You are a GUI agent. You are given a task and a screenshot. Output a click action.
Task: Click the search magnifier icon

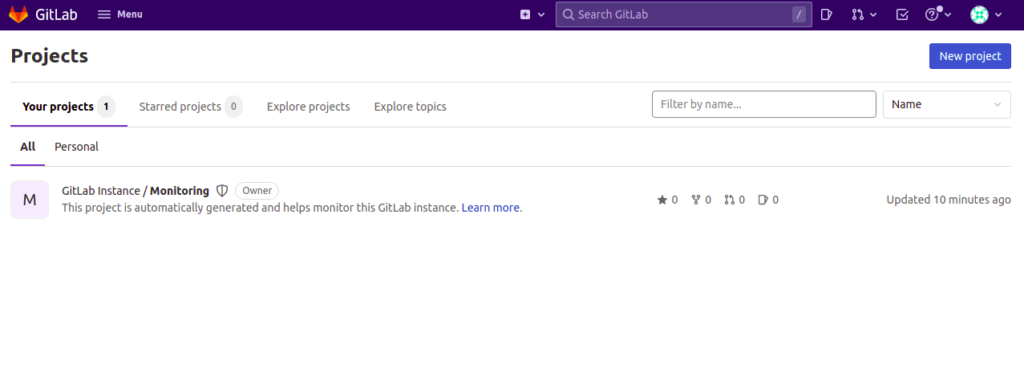568,14
